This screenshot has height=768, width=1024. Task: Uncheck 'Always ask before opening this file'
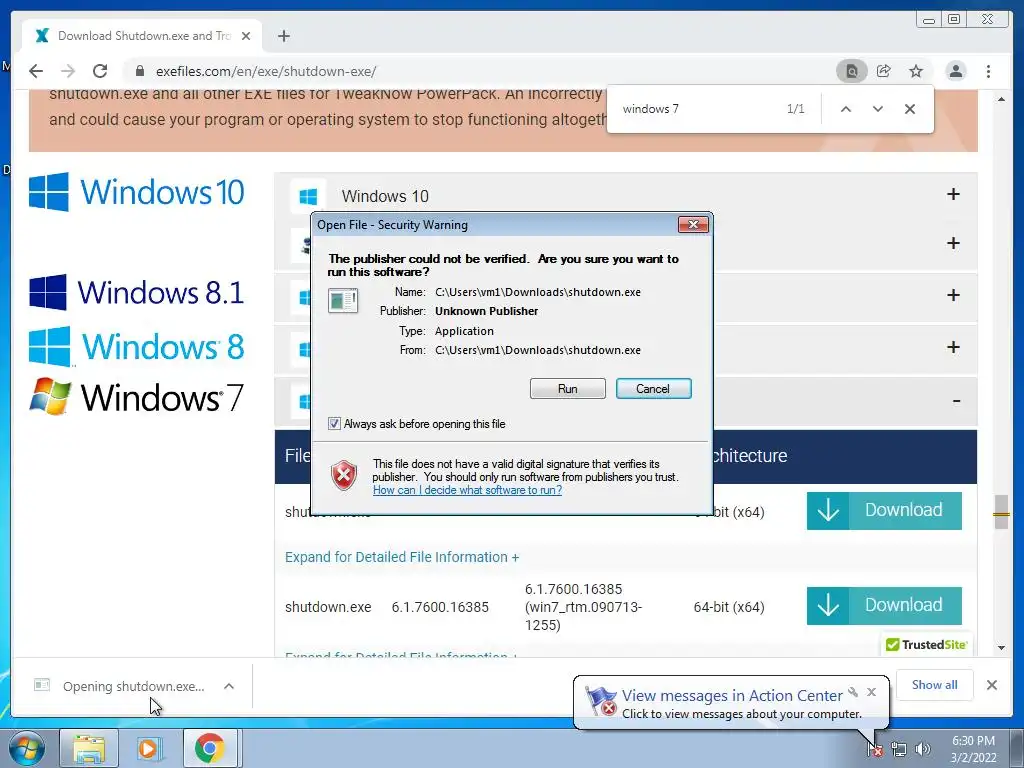[334, 424]
